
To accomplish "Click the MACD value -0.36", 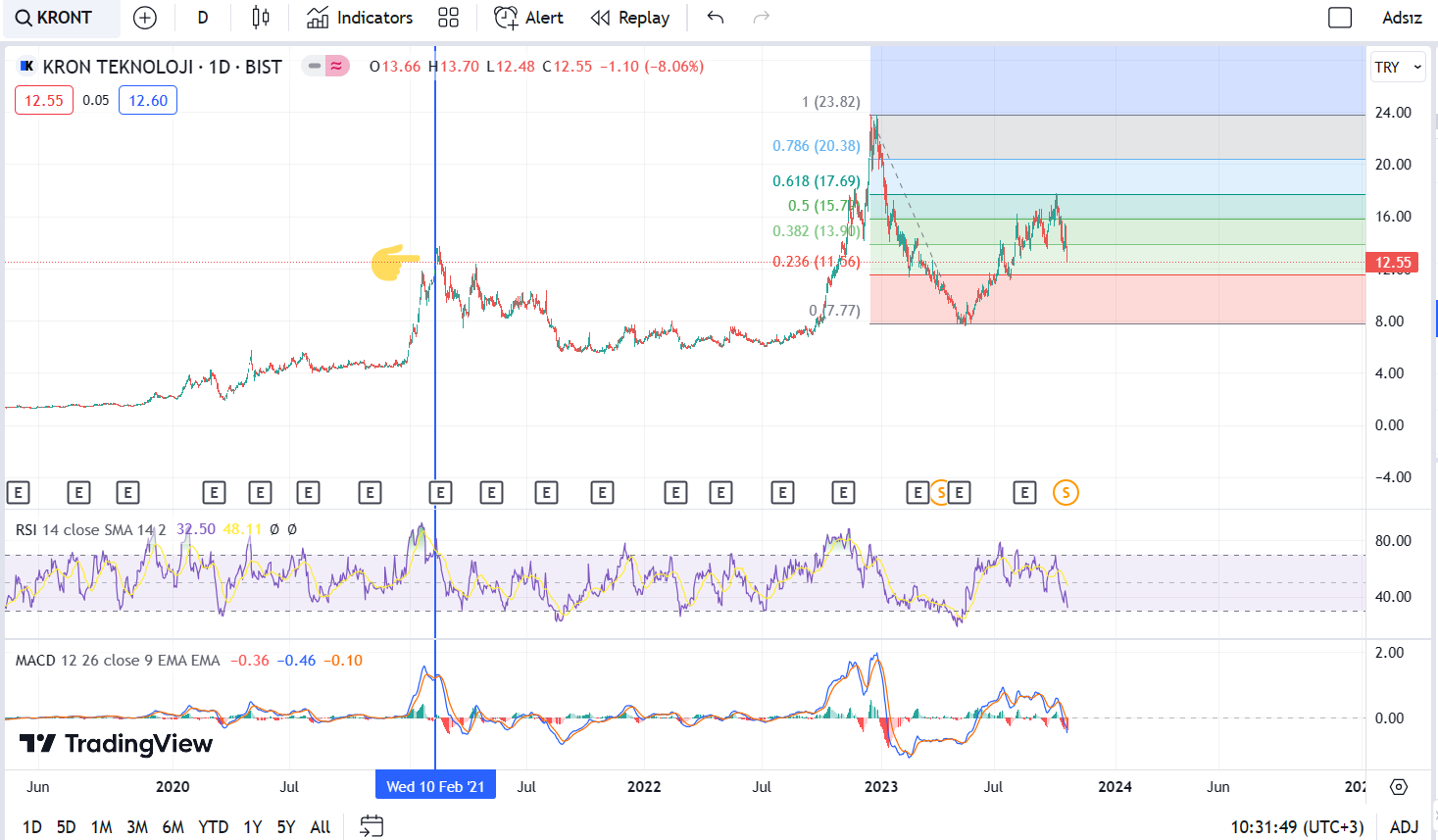I will tap(250, 661).
